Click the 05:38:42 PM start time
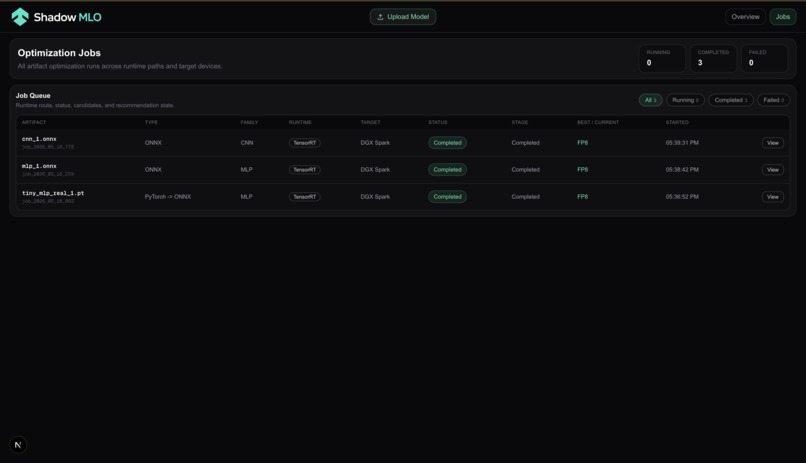 click(682, 170)
